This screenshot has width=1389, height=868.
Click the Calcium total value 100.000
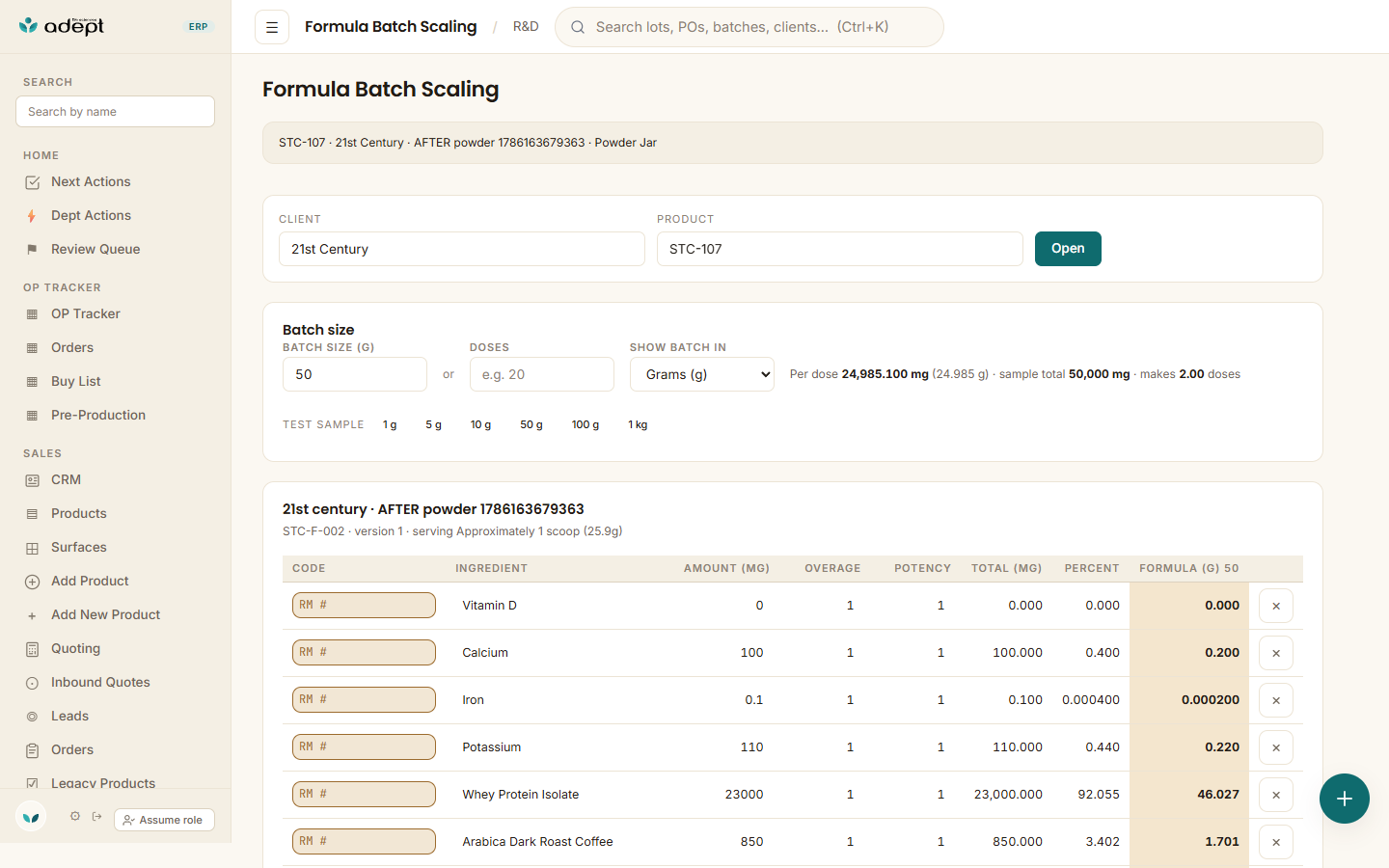[x=1018, y=653]
